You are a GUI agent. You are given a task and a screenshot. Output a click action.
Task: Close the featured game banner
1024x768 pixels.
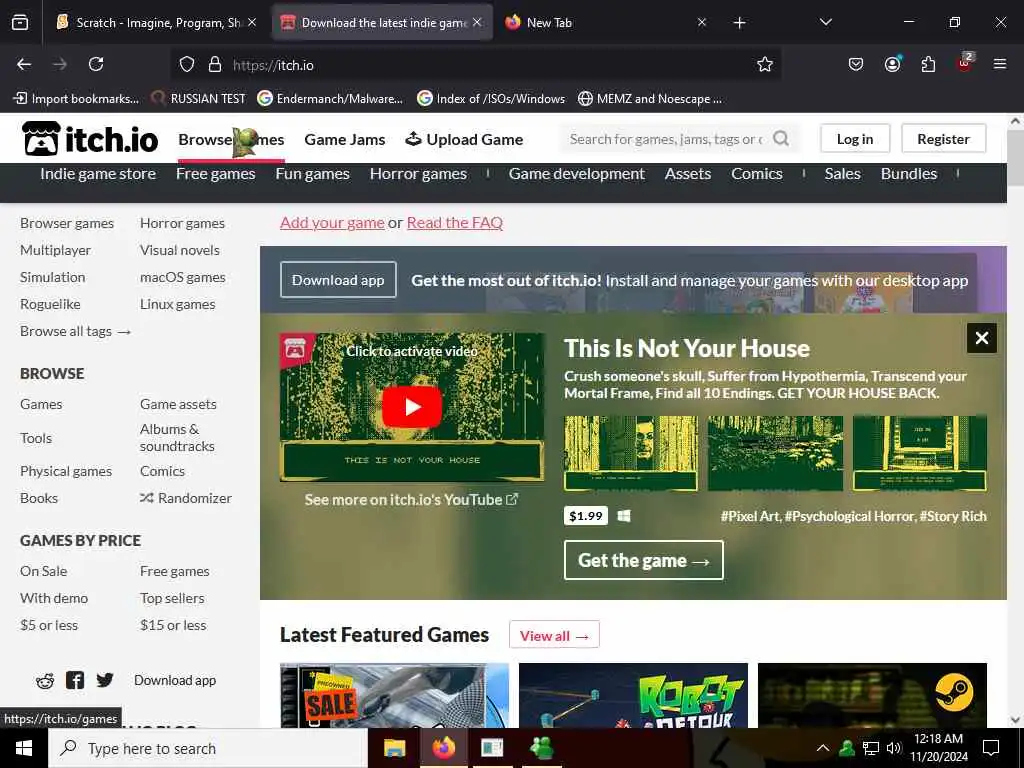(x=982, y=338)
